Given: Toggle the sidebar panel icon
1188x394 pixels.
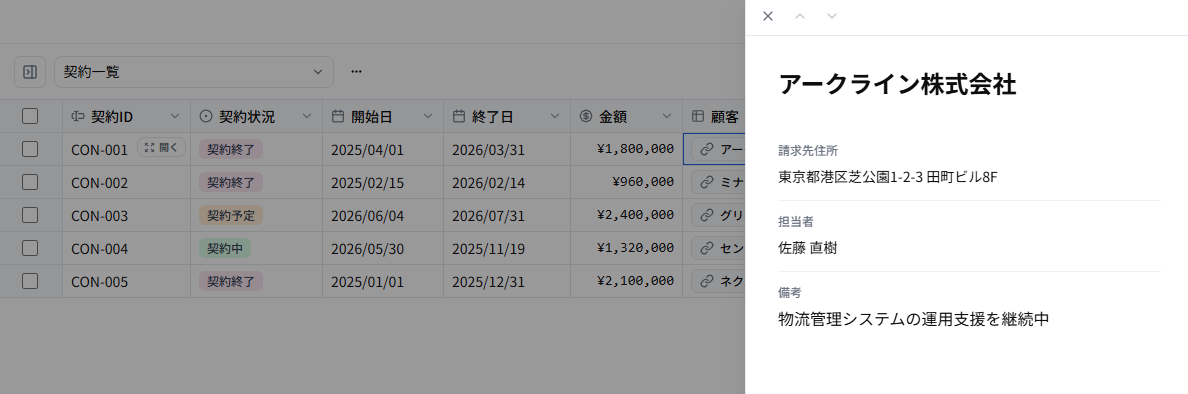Looking at the screenshot, I should click(30, 72).
